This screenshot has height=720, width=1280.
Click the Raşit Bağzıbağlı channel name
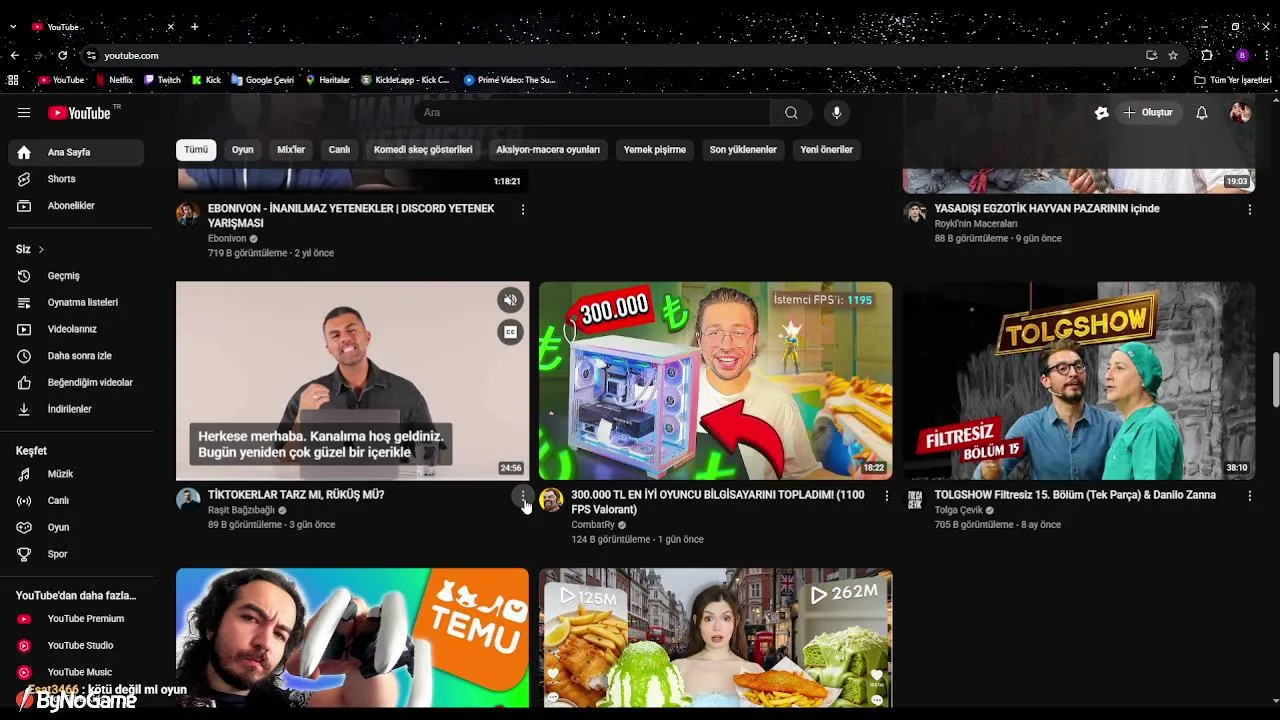pyautogui.click(x=241, y=510)
